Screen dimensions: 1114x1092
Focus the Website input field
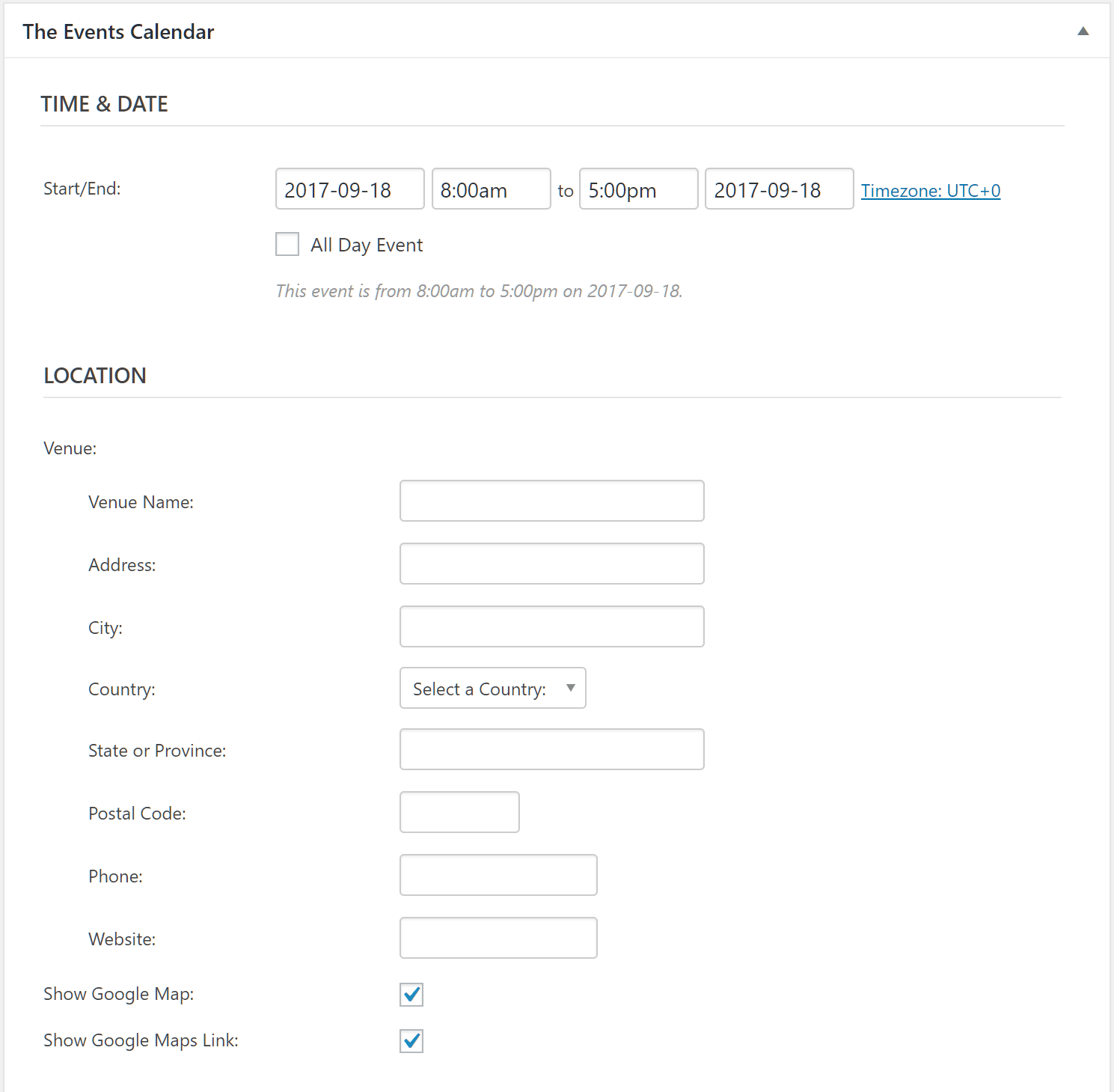(x=498, y=938)
